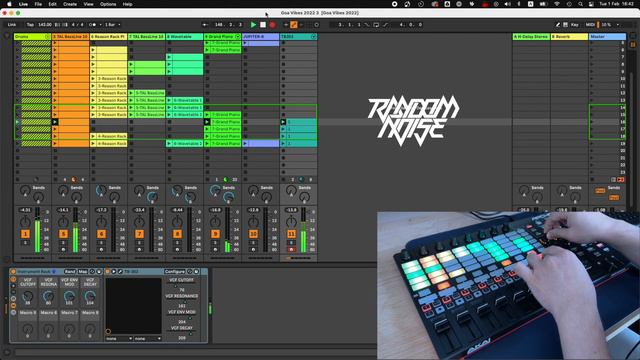This screenshot has width=640, height=360.
Task: Toggle the metronome button
Action: (x=93, y=25)
